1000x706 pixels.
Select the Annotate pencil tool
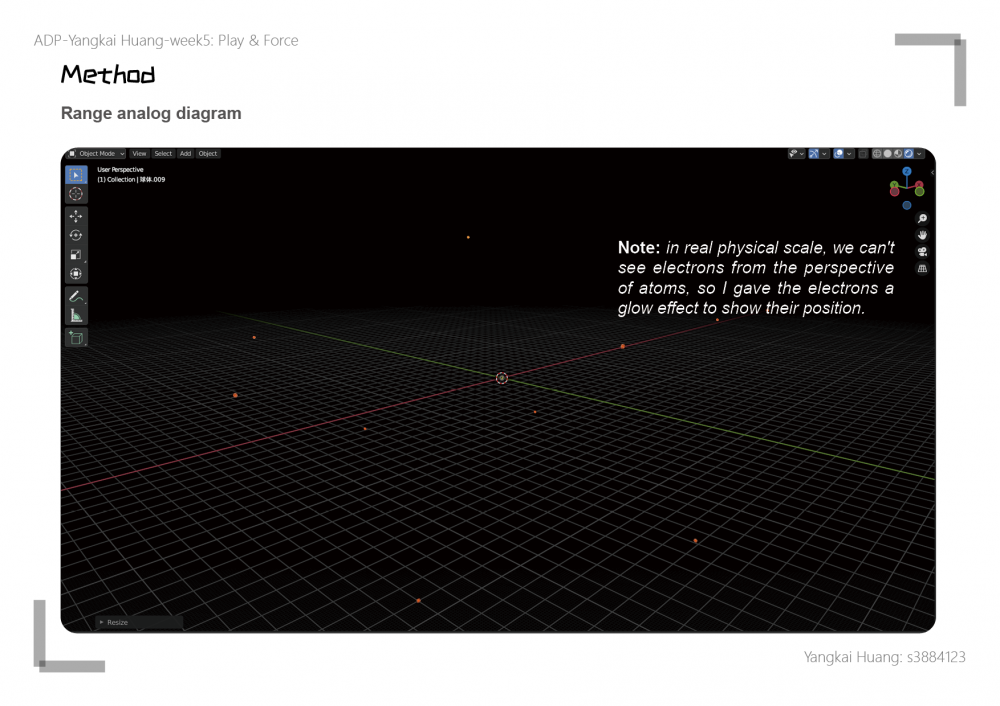click(x=76, y=297)
